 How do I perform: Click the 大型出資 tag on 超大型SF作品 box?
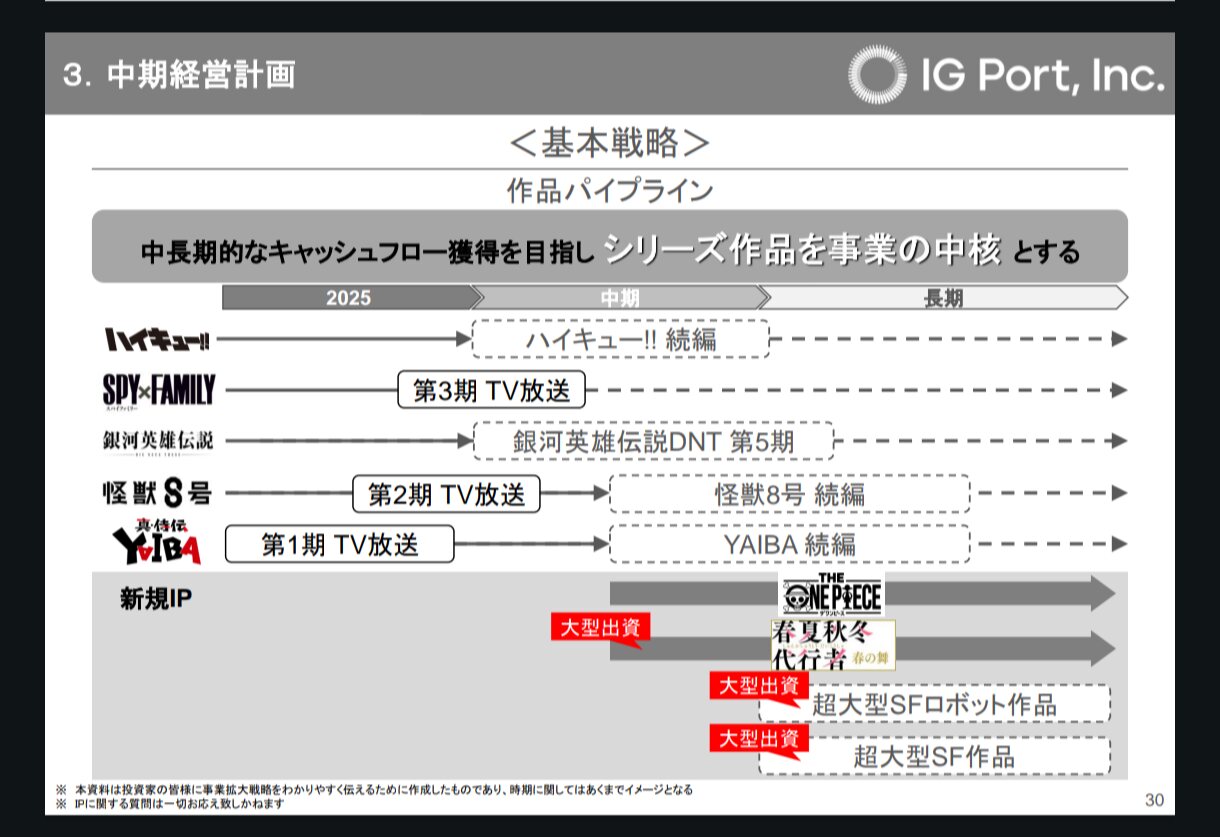point(760,739)
